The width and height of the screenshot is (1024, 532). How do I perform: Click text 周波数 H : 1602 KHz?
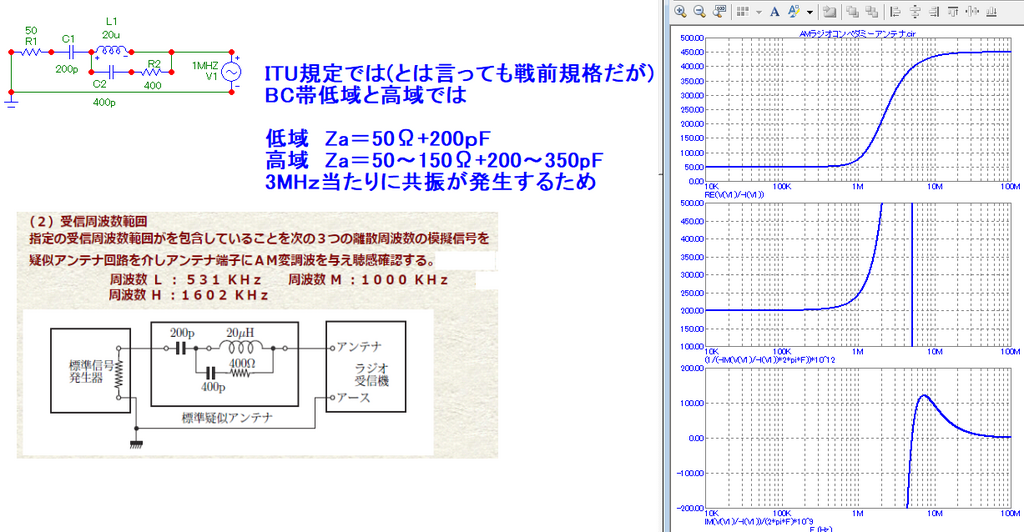click(189, 295)
